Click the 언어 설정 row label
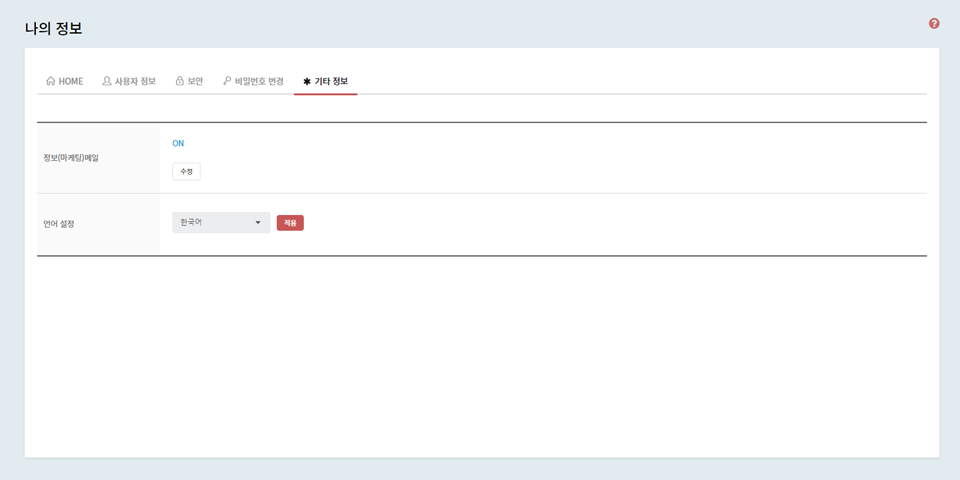960x480 pixels. coord(59,224)
